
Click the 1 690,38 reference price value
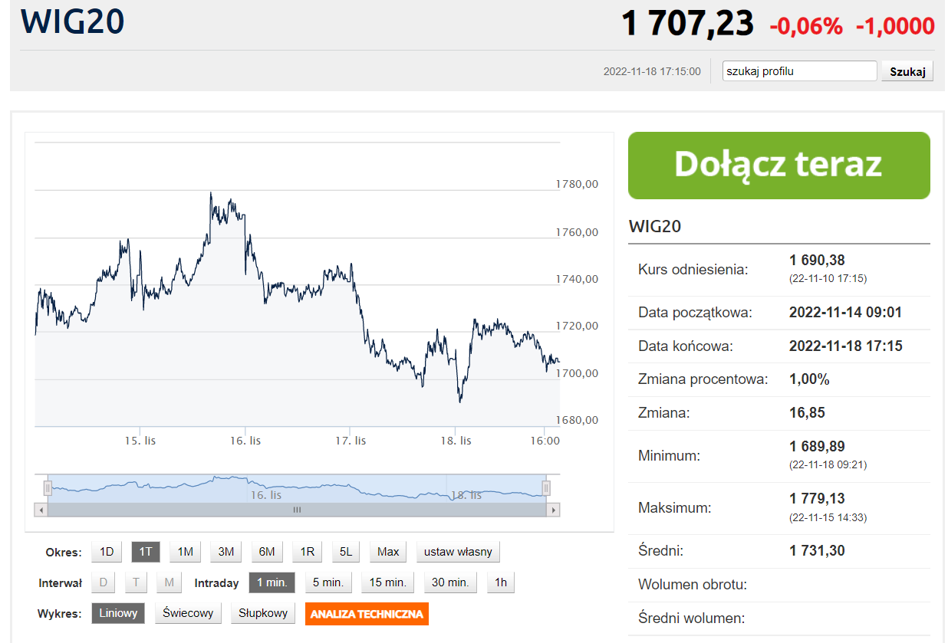click(817, 260)
